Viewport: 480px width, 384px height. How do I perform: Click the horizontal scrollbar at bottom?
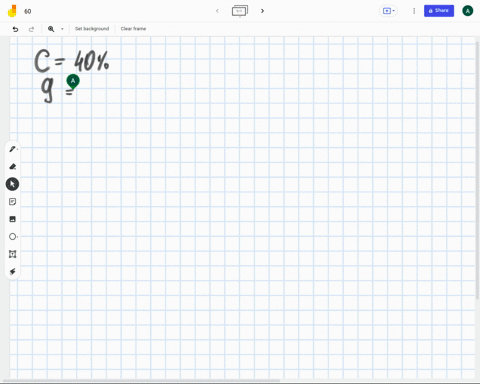141,380
